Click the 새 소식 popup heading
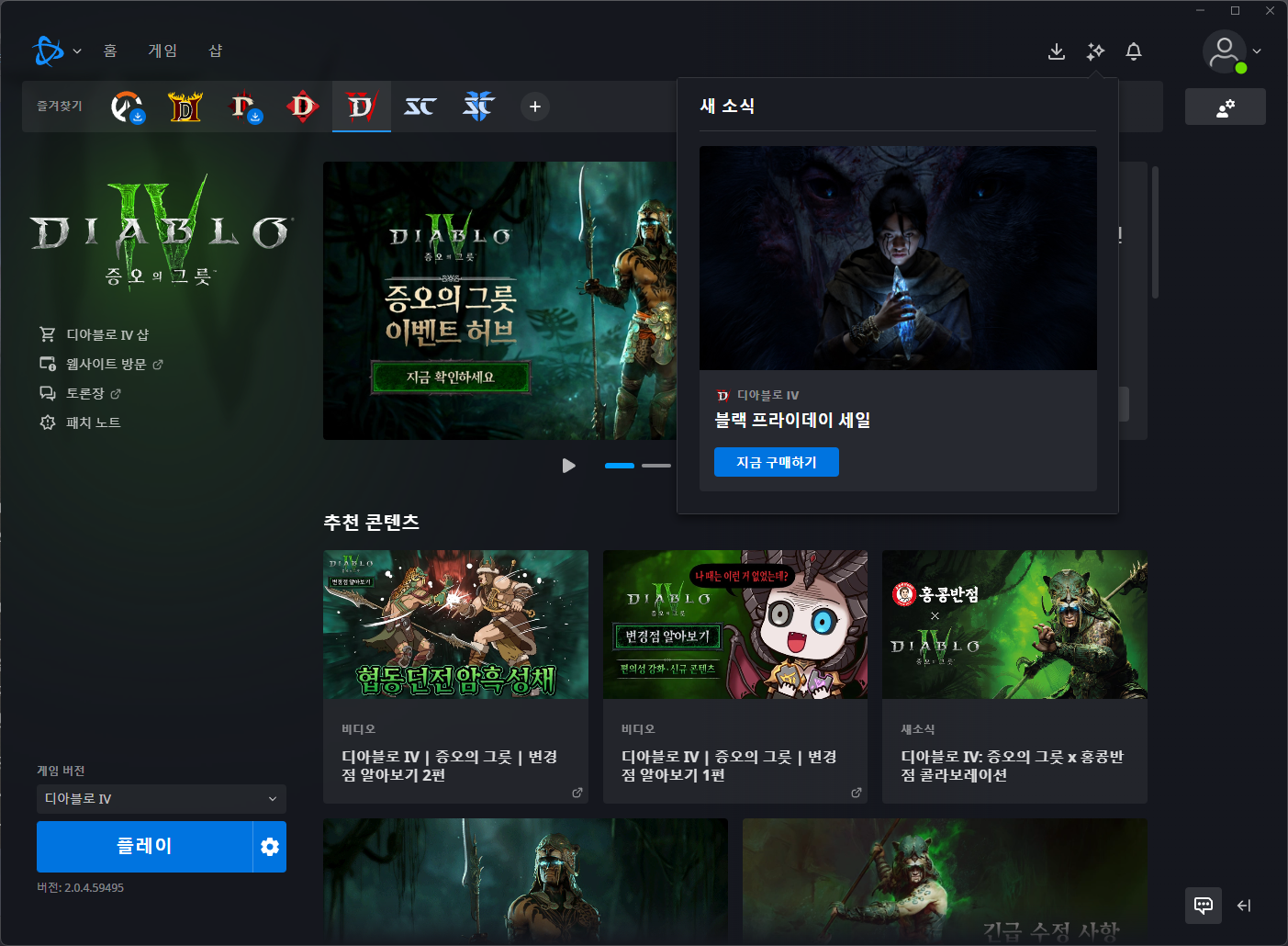Screen dimensions: 1288x946 pos(727,106)
